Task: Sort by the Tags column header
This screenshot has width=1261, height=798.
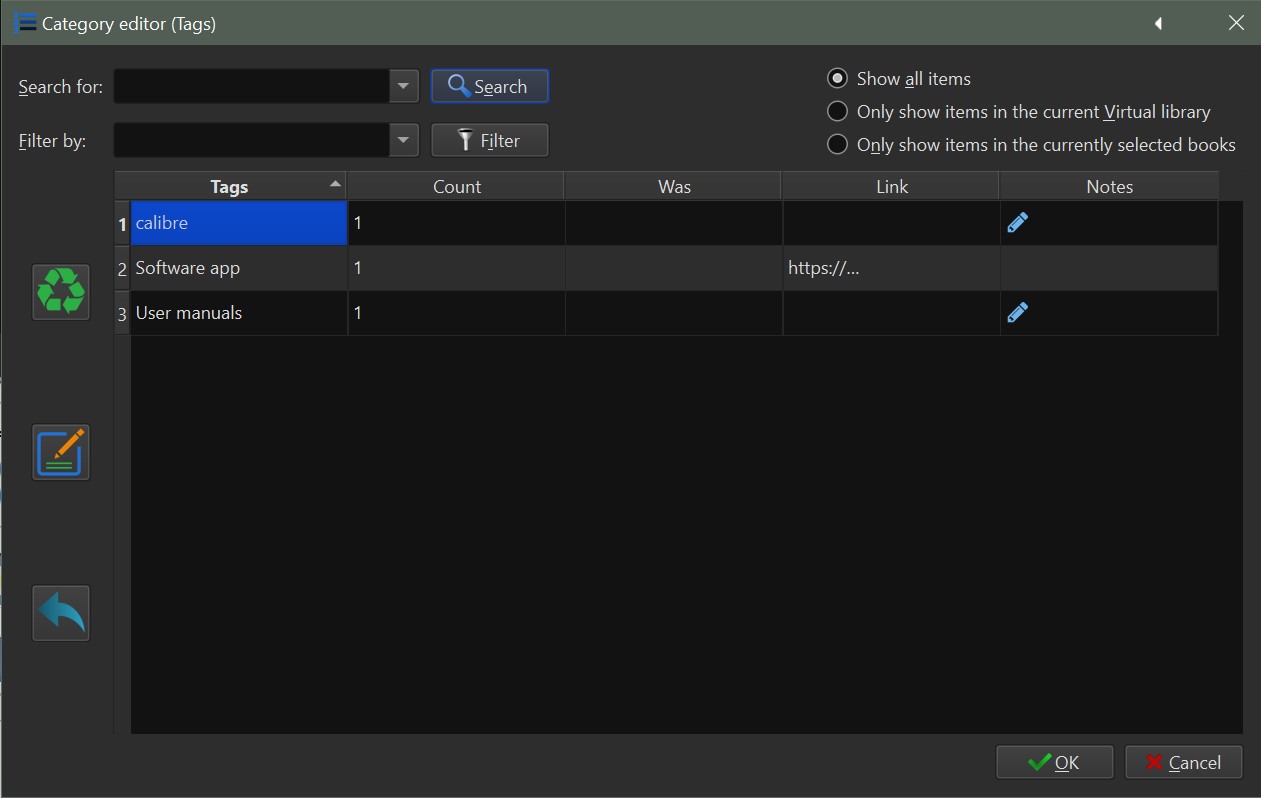Action: tap(230, 187)
